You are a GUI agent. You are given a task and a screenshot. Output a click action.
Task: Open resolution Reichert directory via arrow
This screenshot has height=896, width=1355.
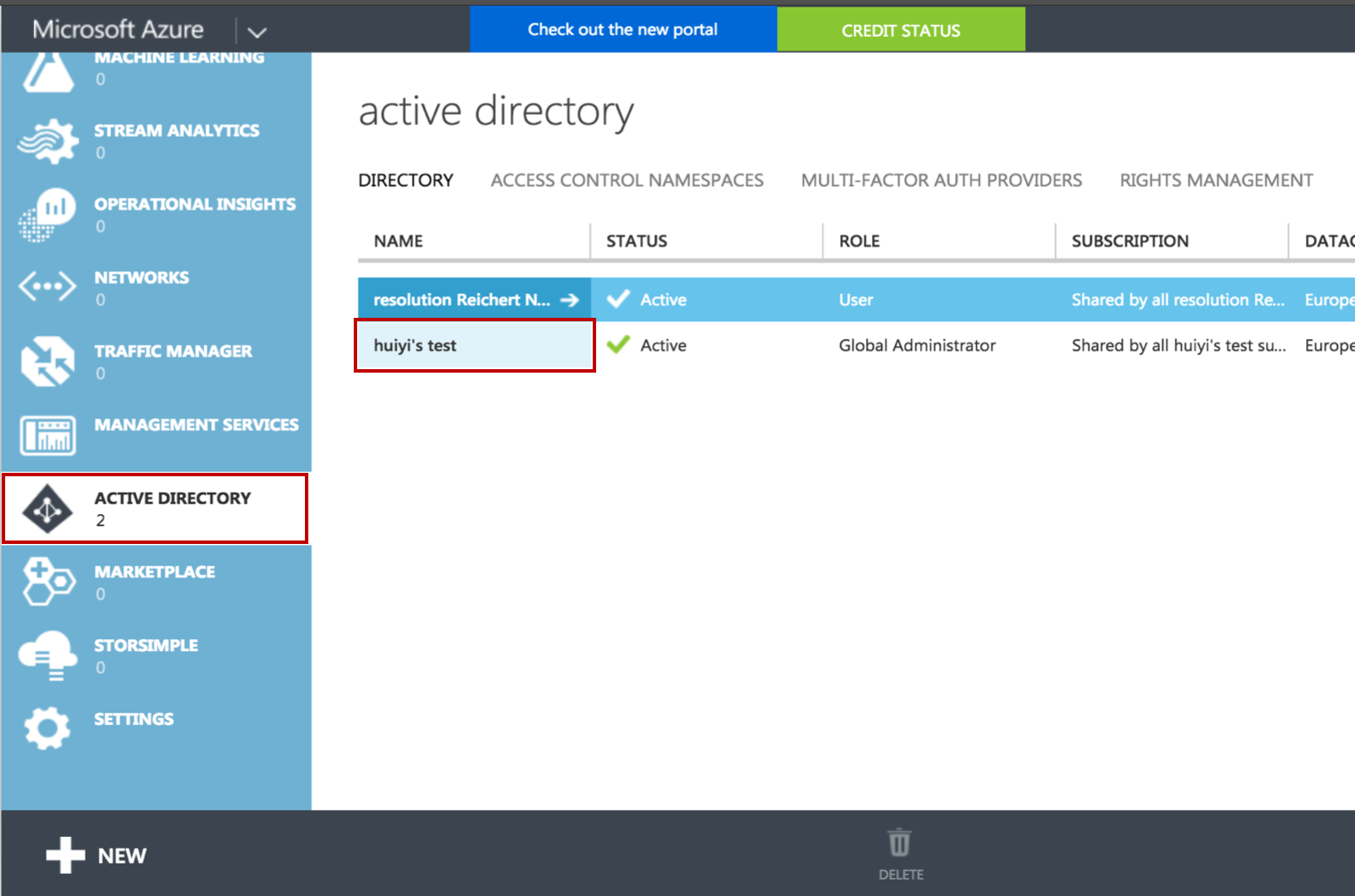[570, 300]
